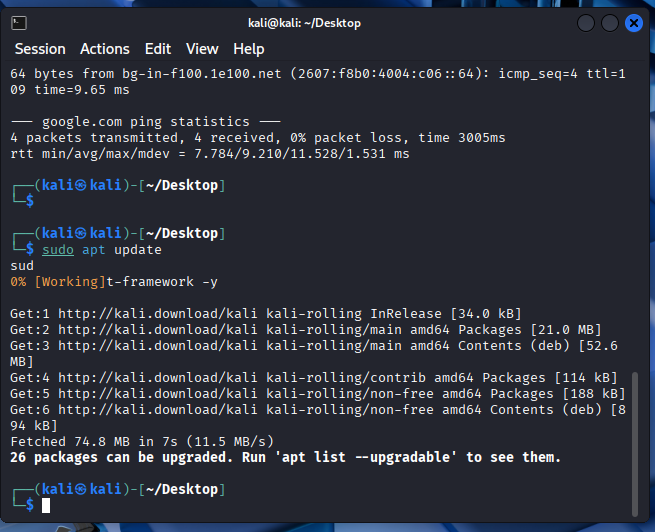655x532 pixels.
Task: Open the Edit menu
Action: tap(158, 49)
